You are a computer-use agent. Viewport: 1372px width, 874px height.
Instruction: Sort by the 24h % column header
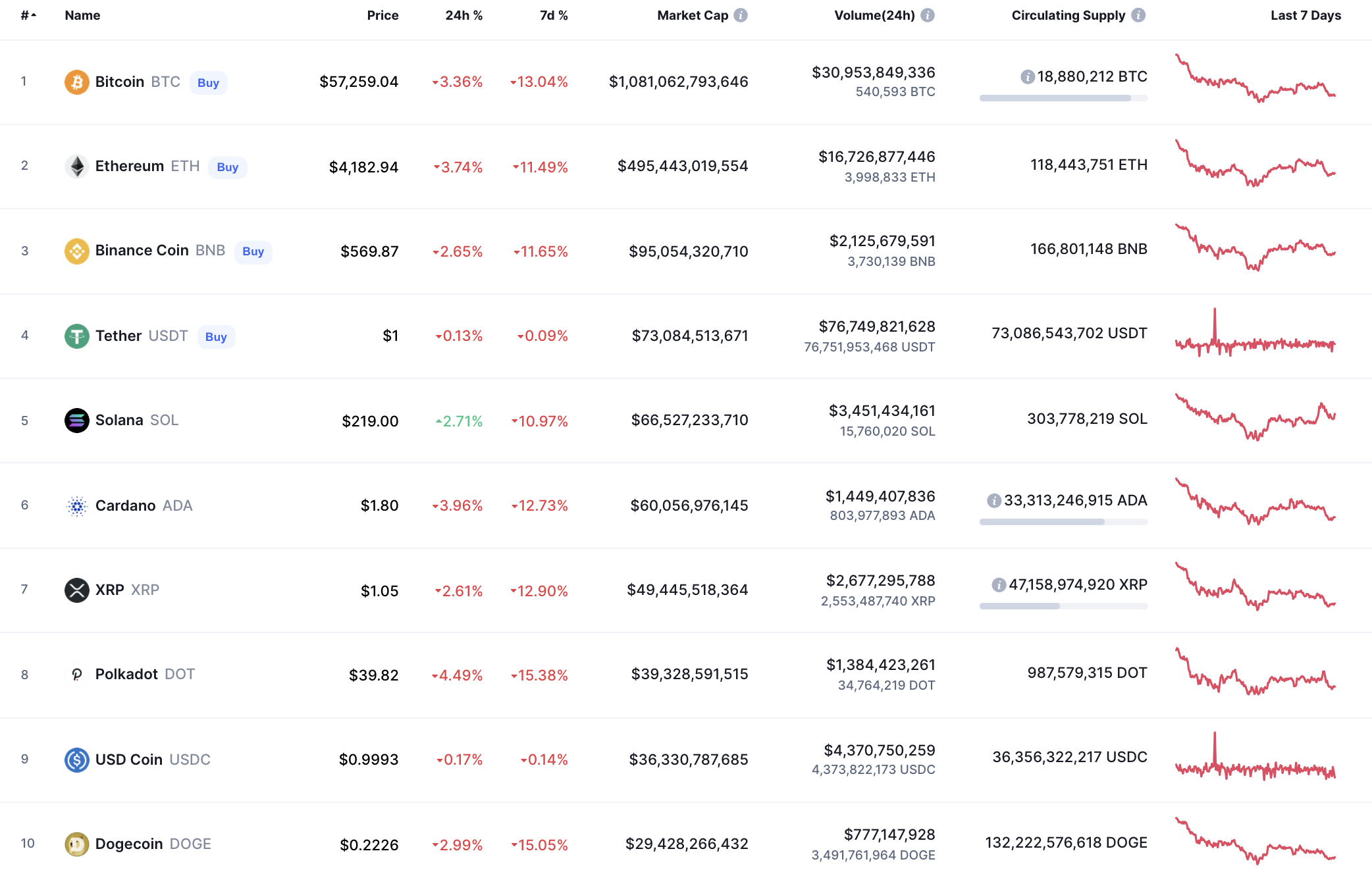[463, 15]
